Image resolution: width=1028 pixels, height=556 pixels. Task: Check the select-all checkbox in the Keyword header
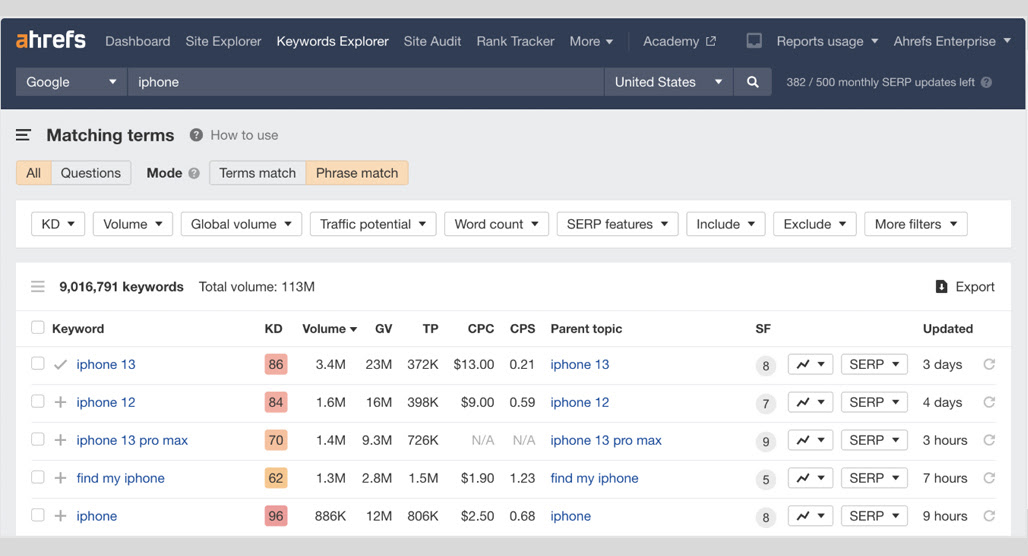37,327
